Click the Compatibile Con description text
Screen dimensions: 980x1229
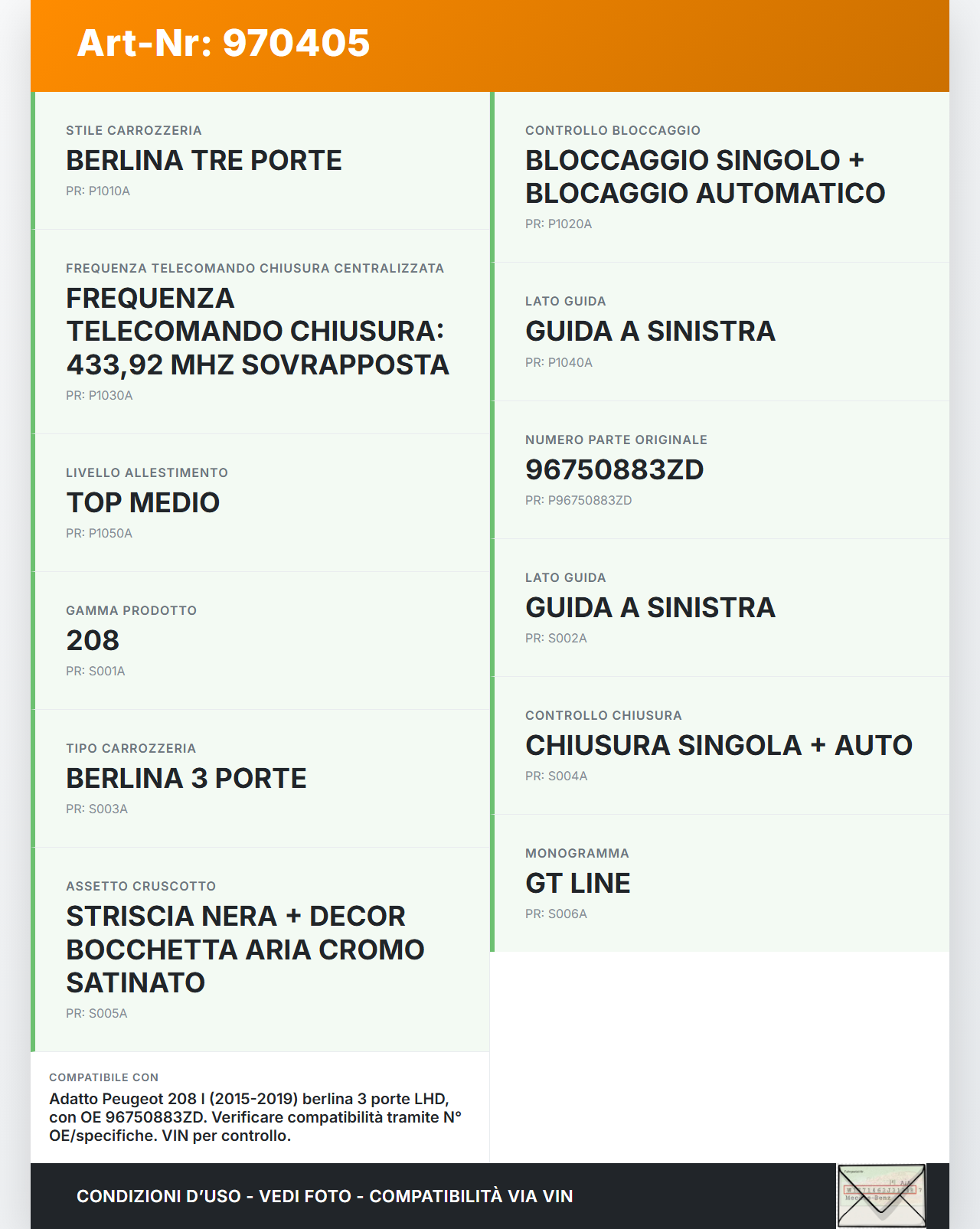(x=255, y=1117)
